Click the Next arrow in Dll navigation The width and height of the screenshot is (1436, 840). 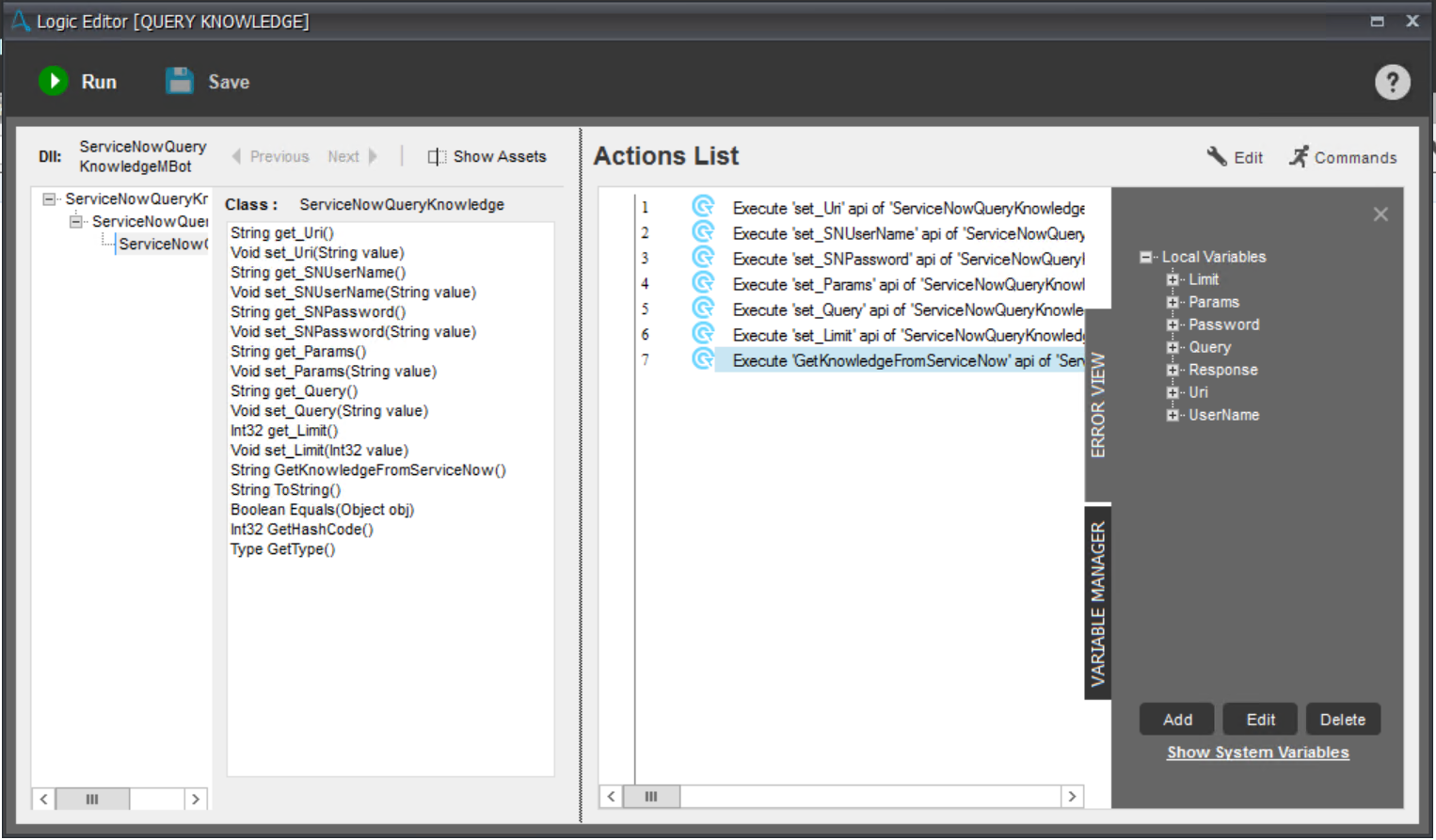point(373,156)
